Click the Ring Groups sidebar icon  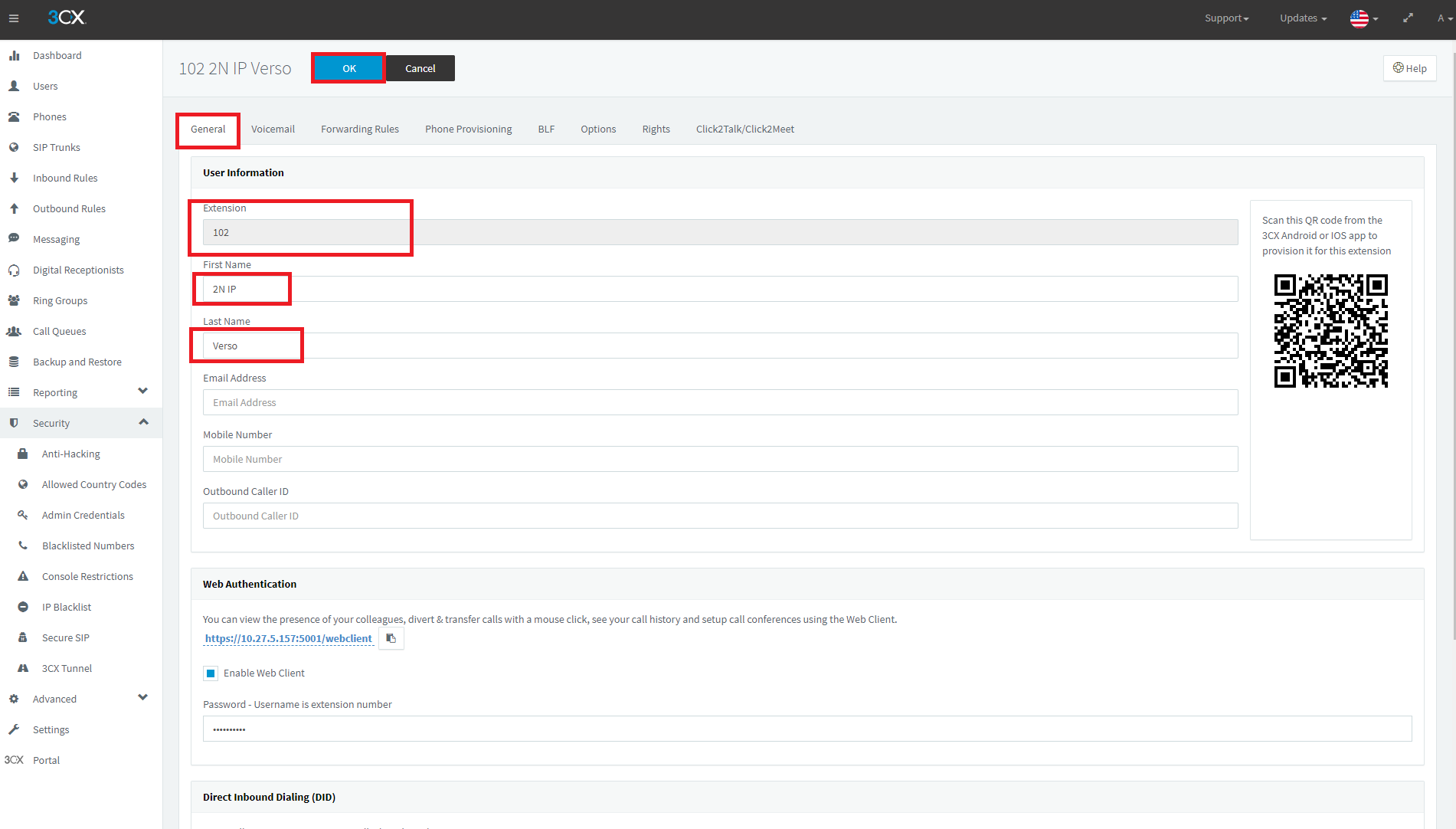click(x=14, y=300)
